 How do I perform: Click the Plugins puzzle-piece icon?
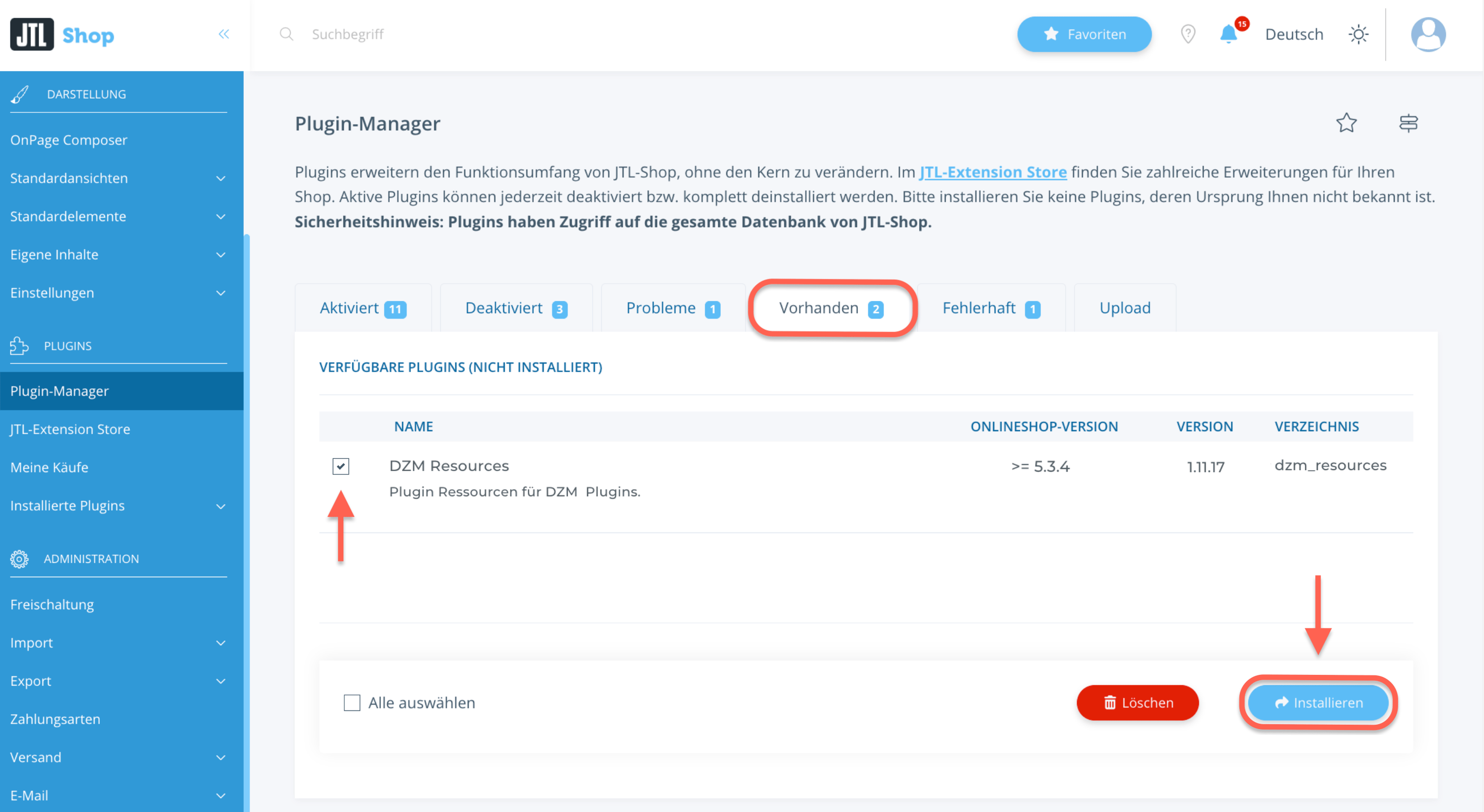pyautogui.click(x=20, y=345)
